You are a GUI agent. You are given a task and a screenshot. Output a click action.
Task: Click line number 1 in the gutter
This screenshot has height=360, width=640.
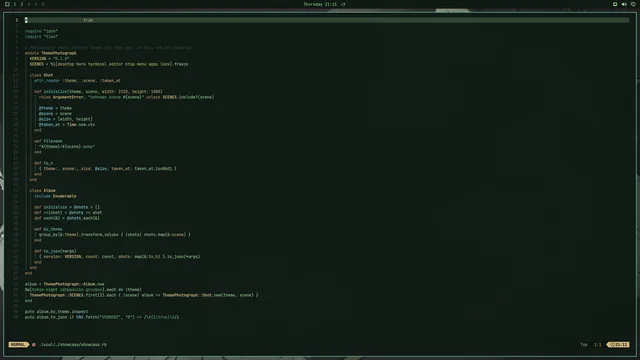tap(17, 20)
